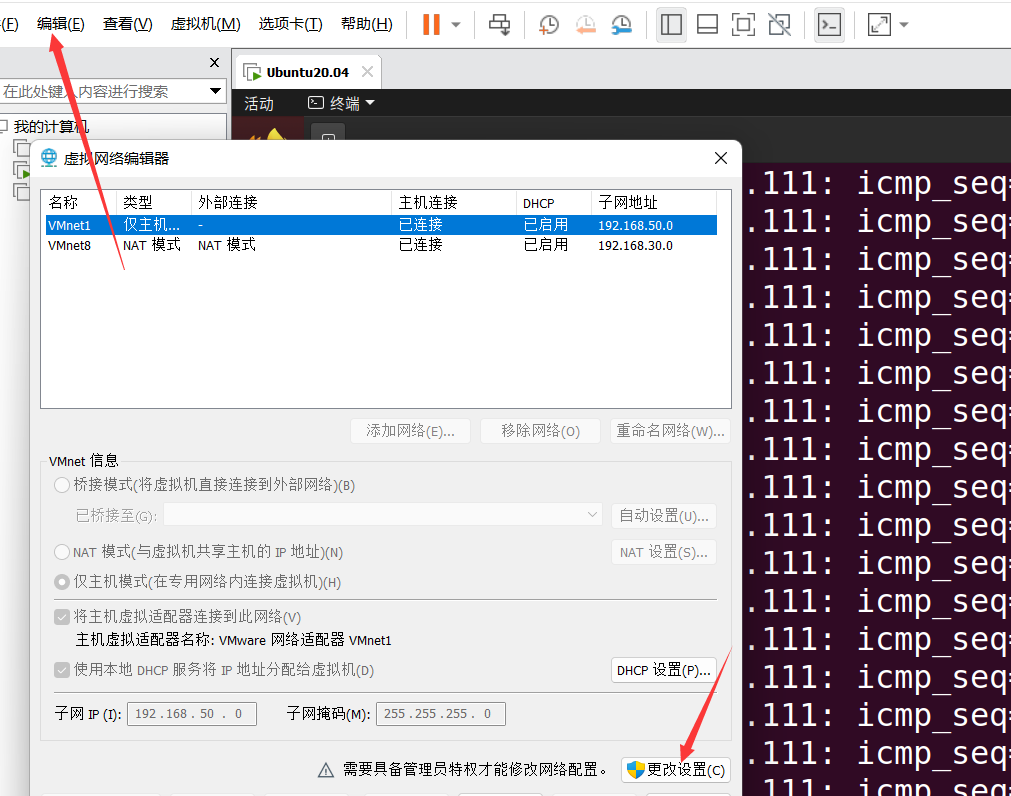Click the 子网 IP input field

coord(192,714)
